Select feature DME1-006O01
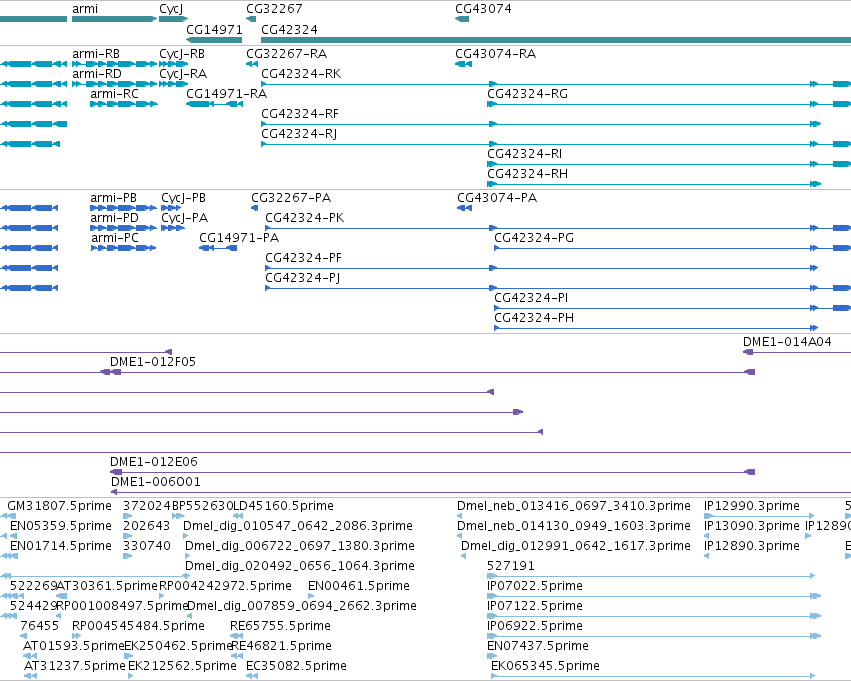This screenshot has height=681, width=851. tap(156, 482)
